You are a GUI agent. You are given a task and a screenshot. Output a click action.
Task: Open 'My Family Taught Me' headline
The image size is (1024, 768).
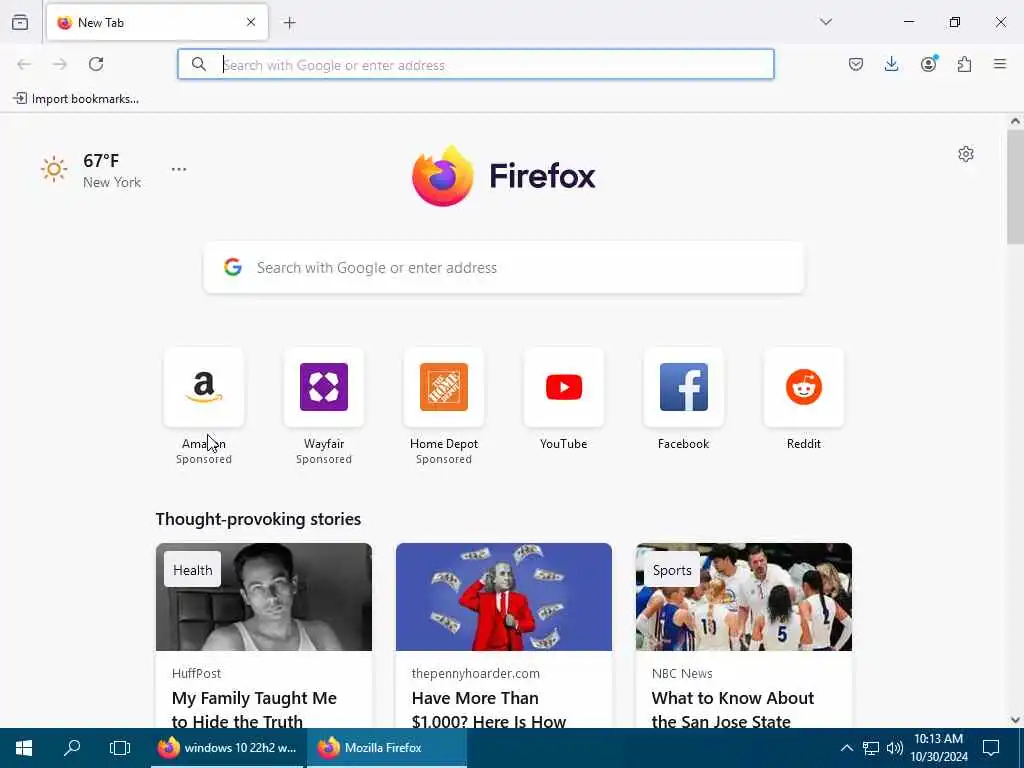coord(254,709)
